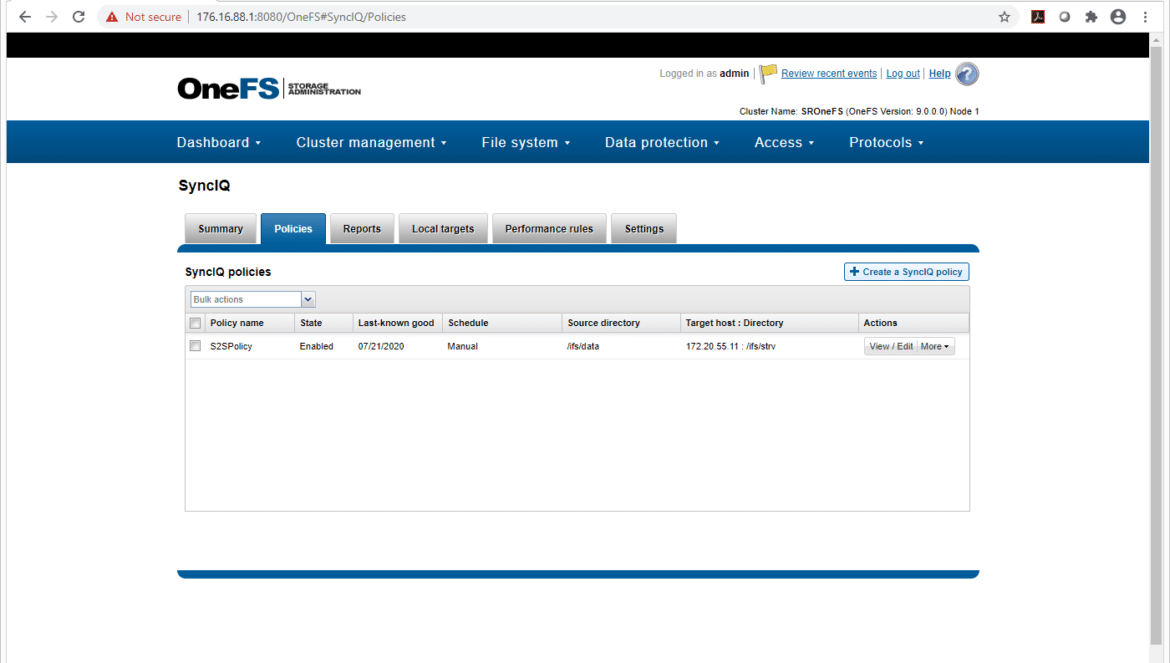Click the 172.20.55.11 : /ifs/strv target cell
This screenshot has height=663, width=1170.
[731, 346]
